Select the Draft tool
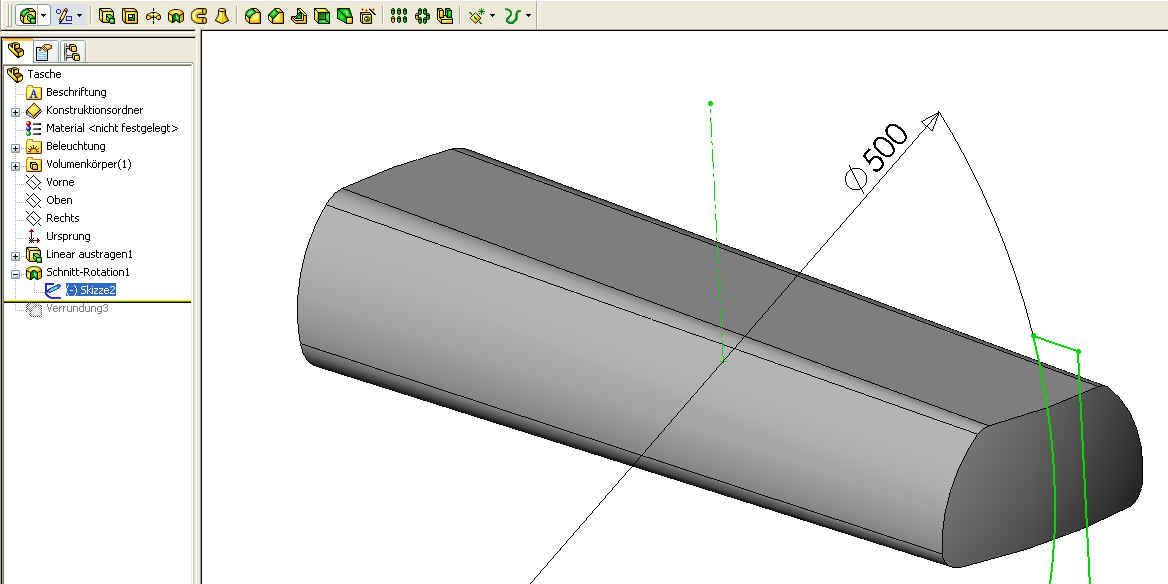1168x584 pixels. (345, 16)
